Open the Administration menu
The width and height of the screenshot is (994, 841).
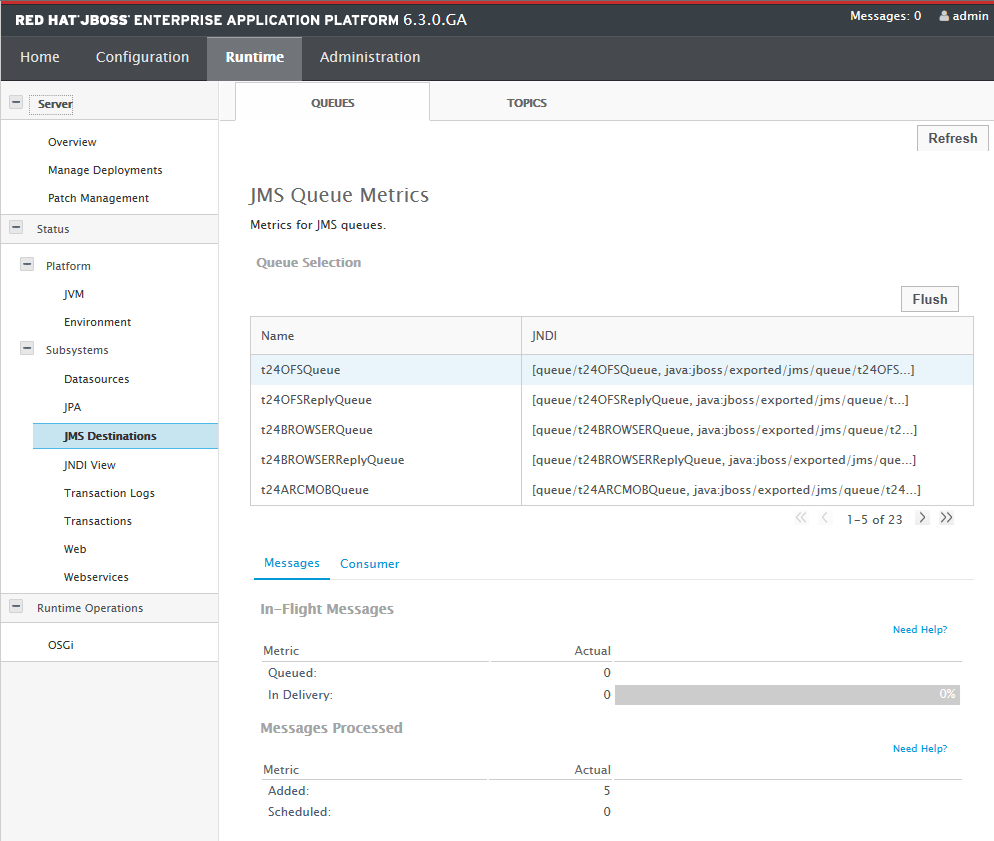click(x=369, y=58)
